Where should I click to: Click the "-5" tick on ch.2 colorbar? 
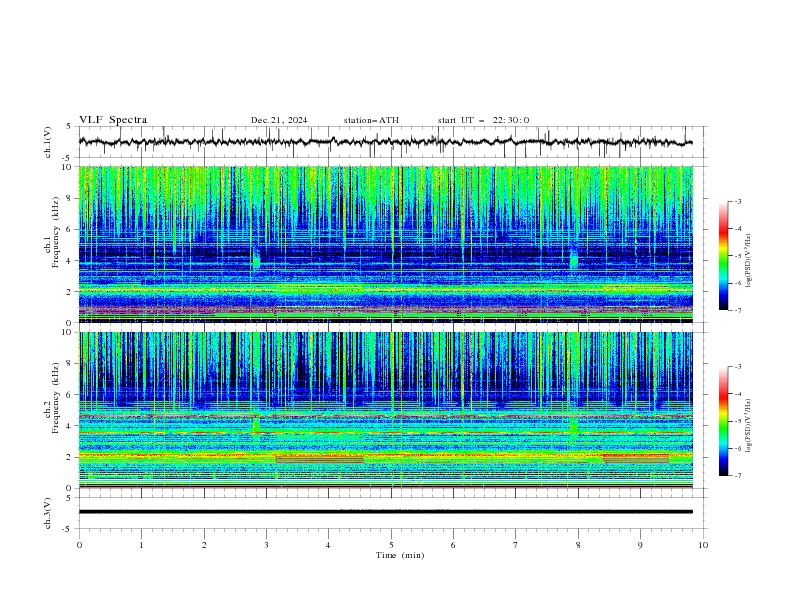click(737, 421)
